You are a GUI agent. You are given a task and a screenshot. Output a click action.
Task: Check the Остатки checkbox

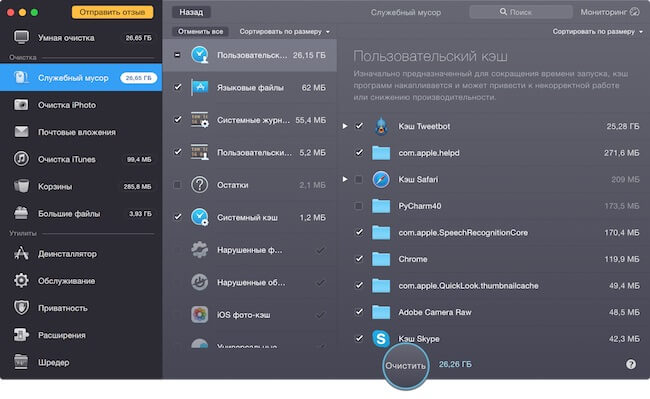[x=177, y=184]
